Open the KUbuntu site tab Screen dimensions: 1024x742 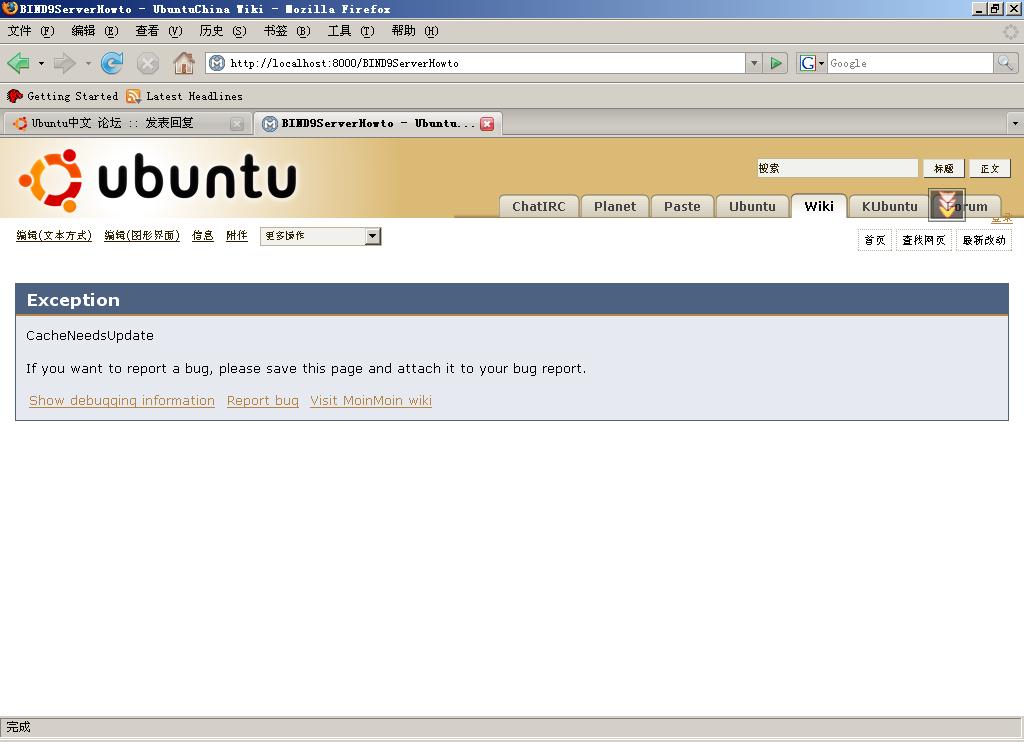point(889,206)
